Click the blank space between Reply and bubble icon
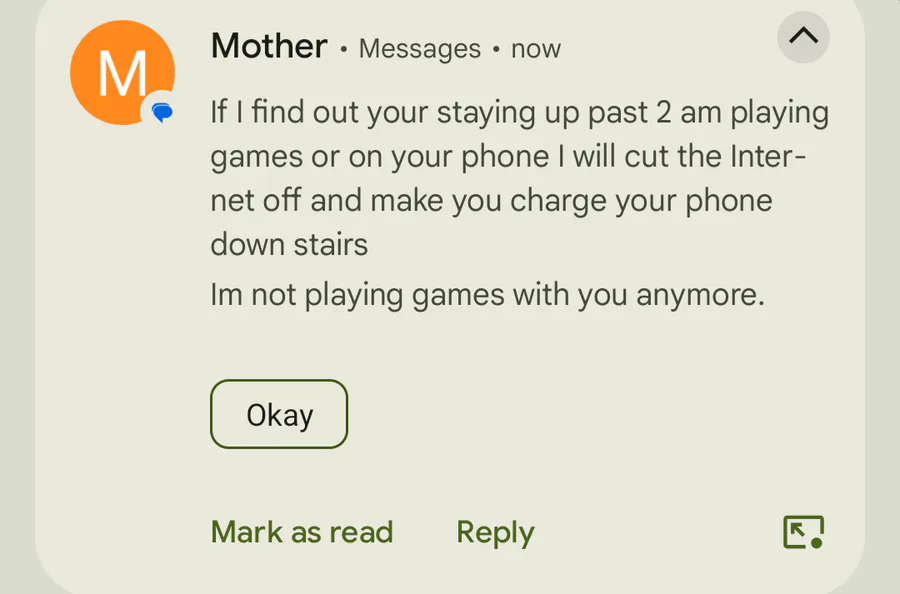This screenshot has width=900, height=594. point(659,532)
